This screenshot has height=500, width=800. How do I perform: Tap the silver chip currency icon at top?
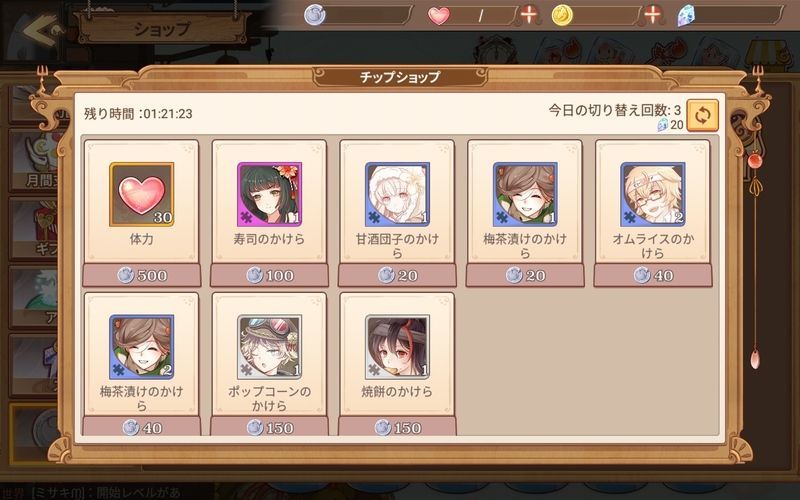315,15
